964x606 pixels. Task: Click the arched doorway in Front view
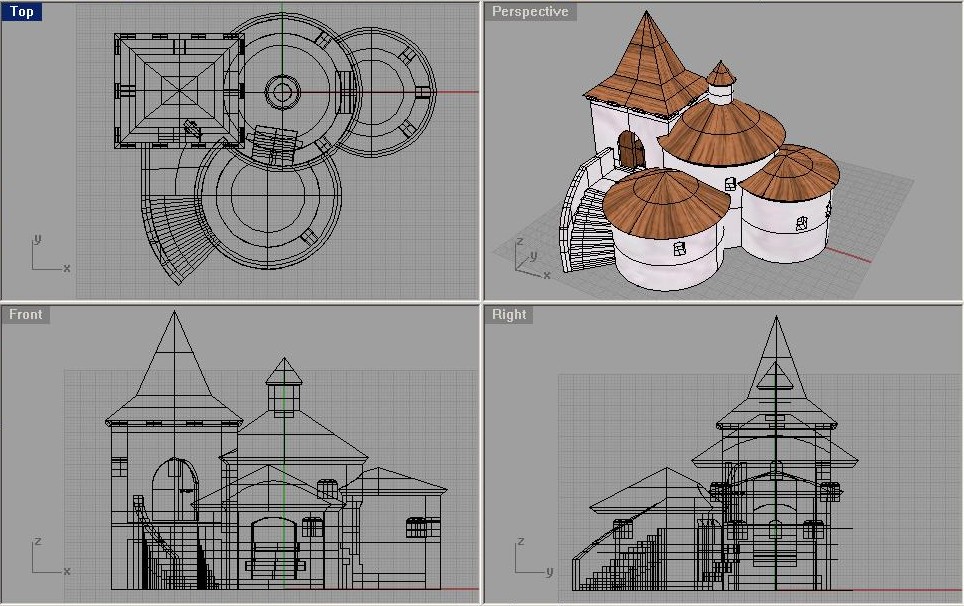(176, 490)
